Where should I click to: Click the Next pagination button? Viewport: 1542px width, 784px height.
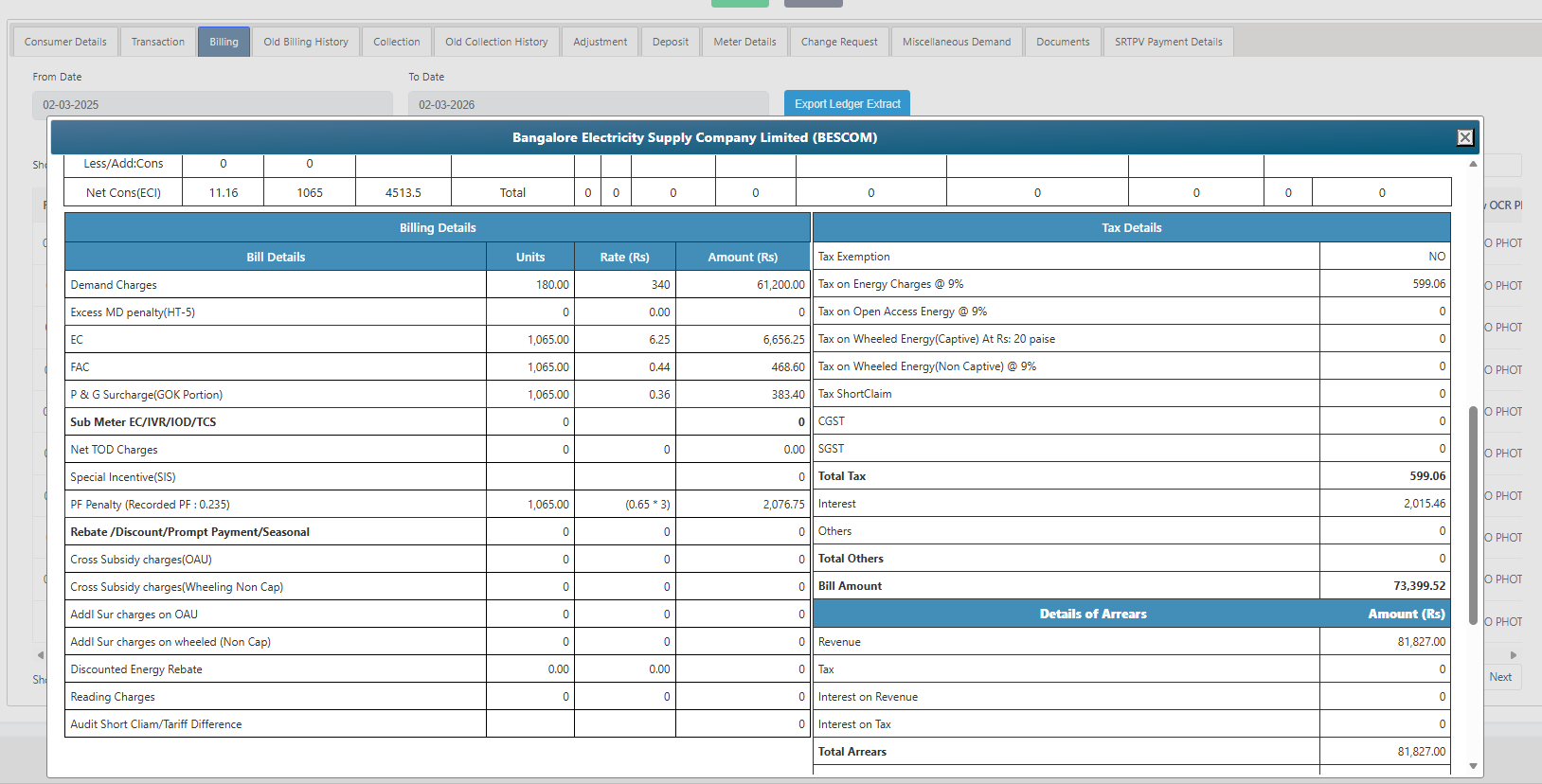[x=1500, y=677]
